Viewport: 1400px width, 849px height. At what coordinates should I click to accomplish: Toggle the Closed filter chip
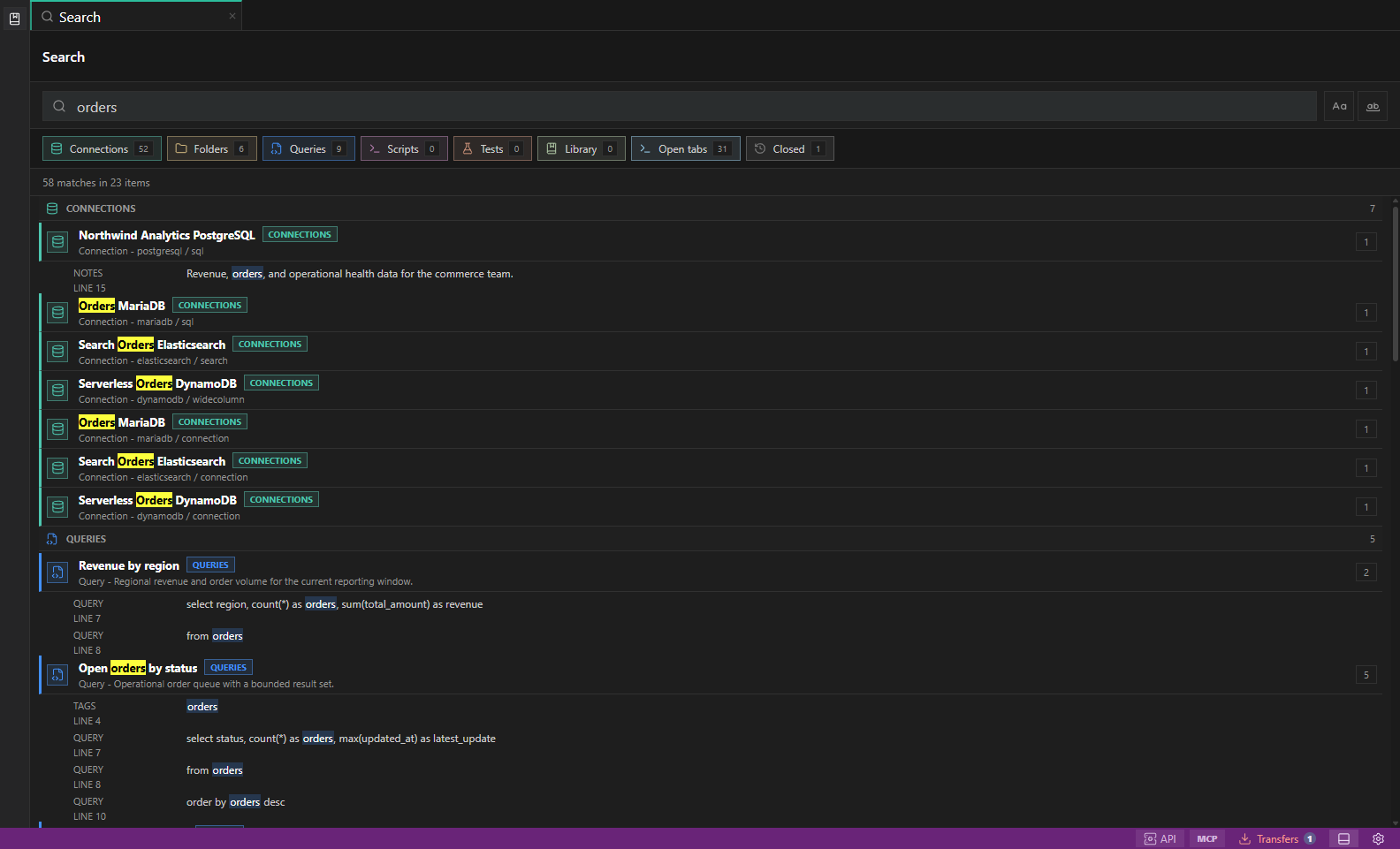coord(790,148)
